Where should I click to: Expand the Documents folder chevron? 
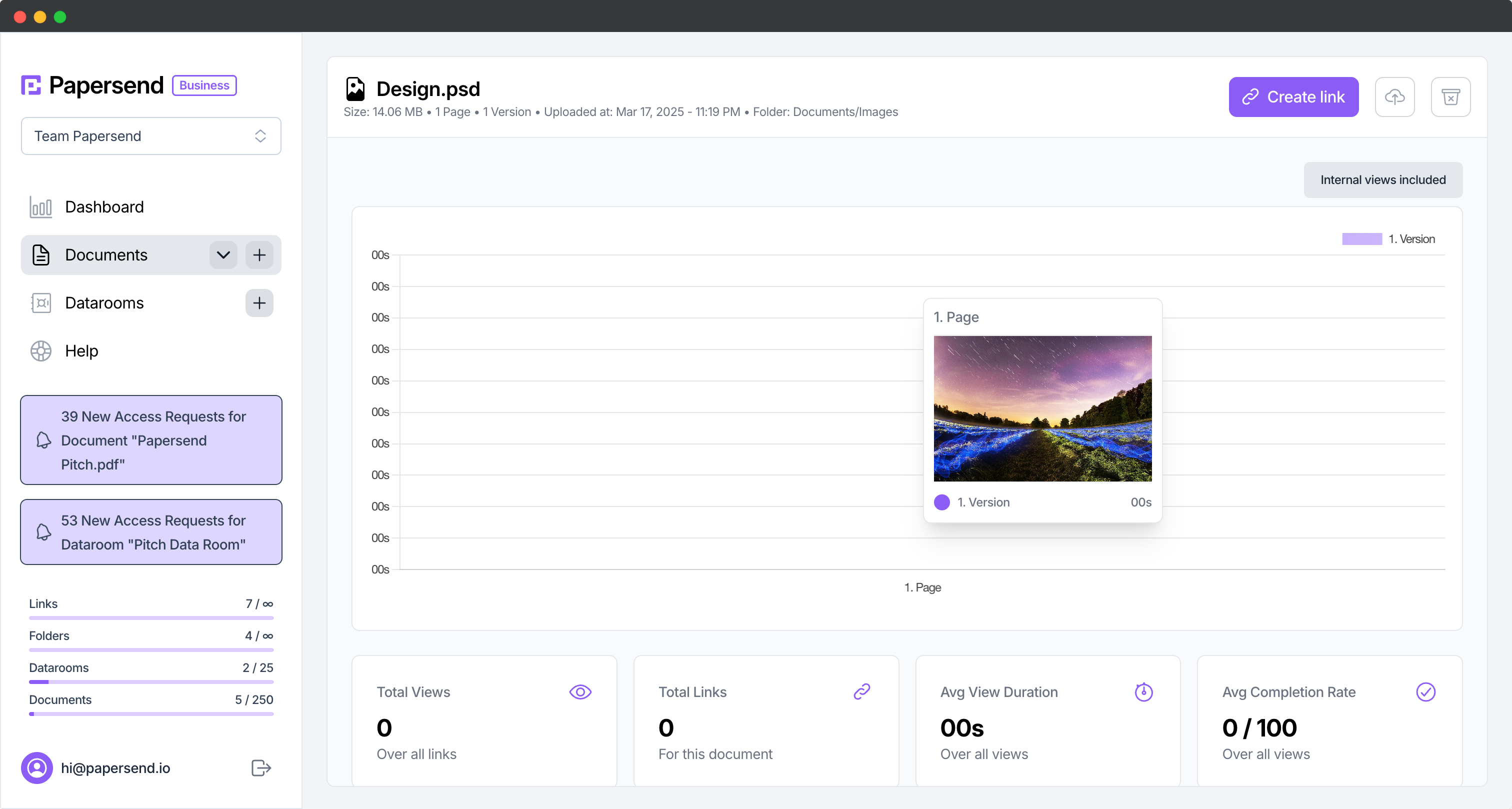223,255
